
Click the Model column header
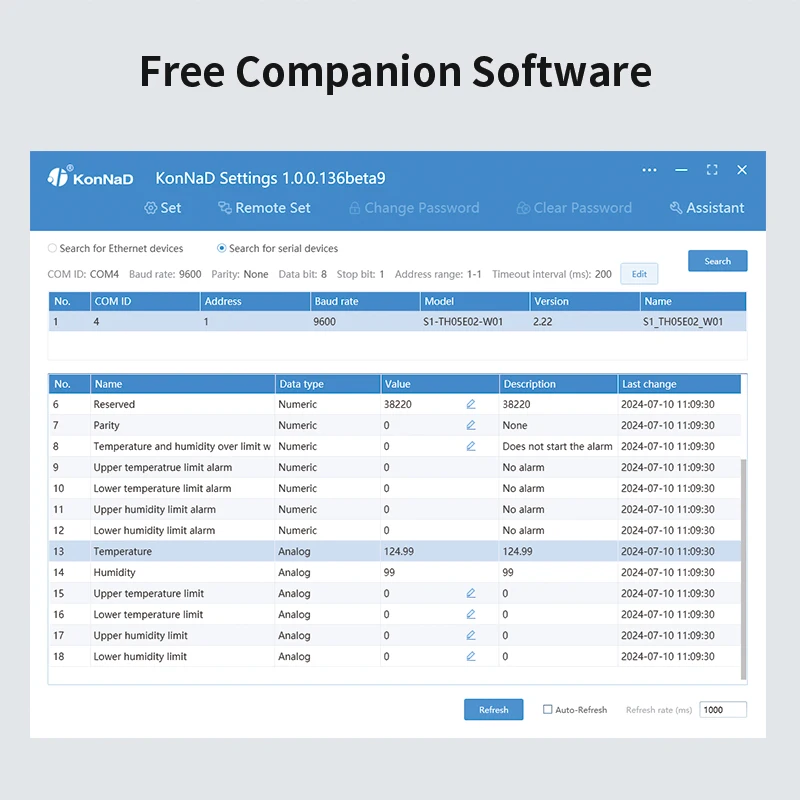474,301
